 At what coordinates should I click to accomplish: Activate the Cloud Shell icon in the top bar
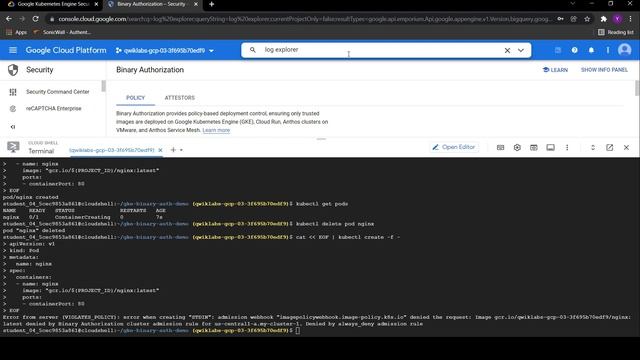coord(558,50)
